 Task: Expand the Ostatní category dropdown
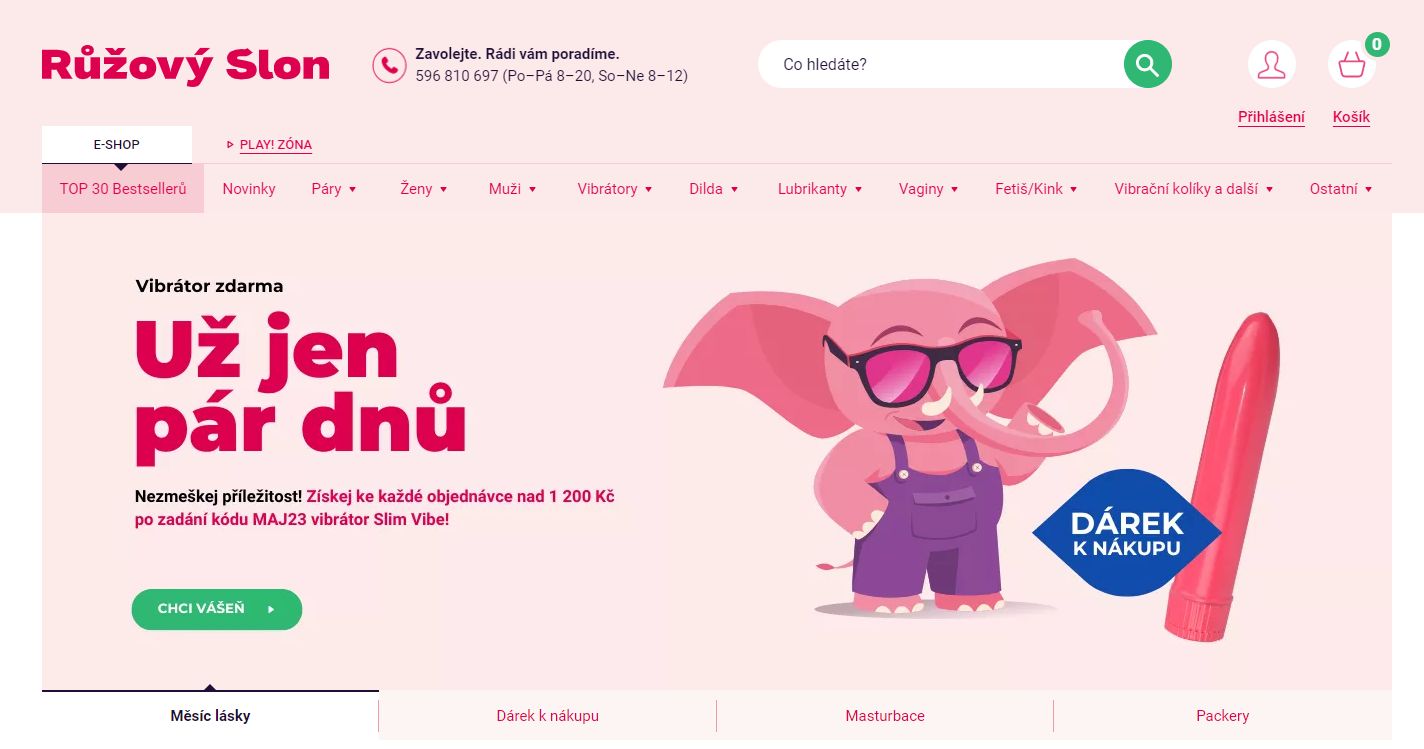[1341, 189]
